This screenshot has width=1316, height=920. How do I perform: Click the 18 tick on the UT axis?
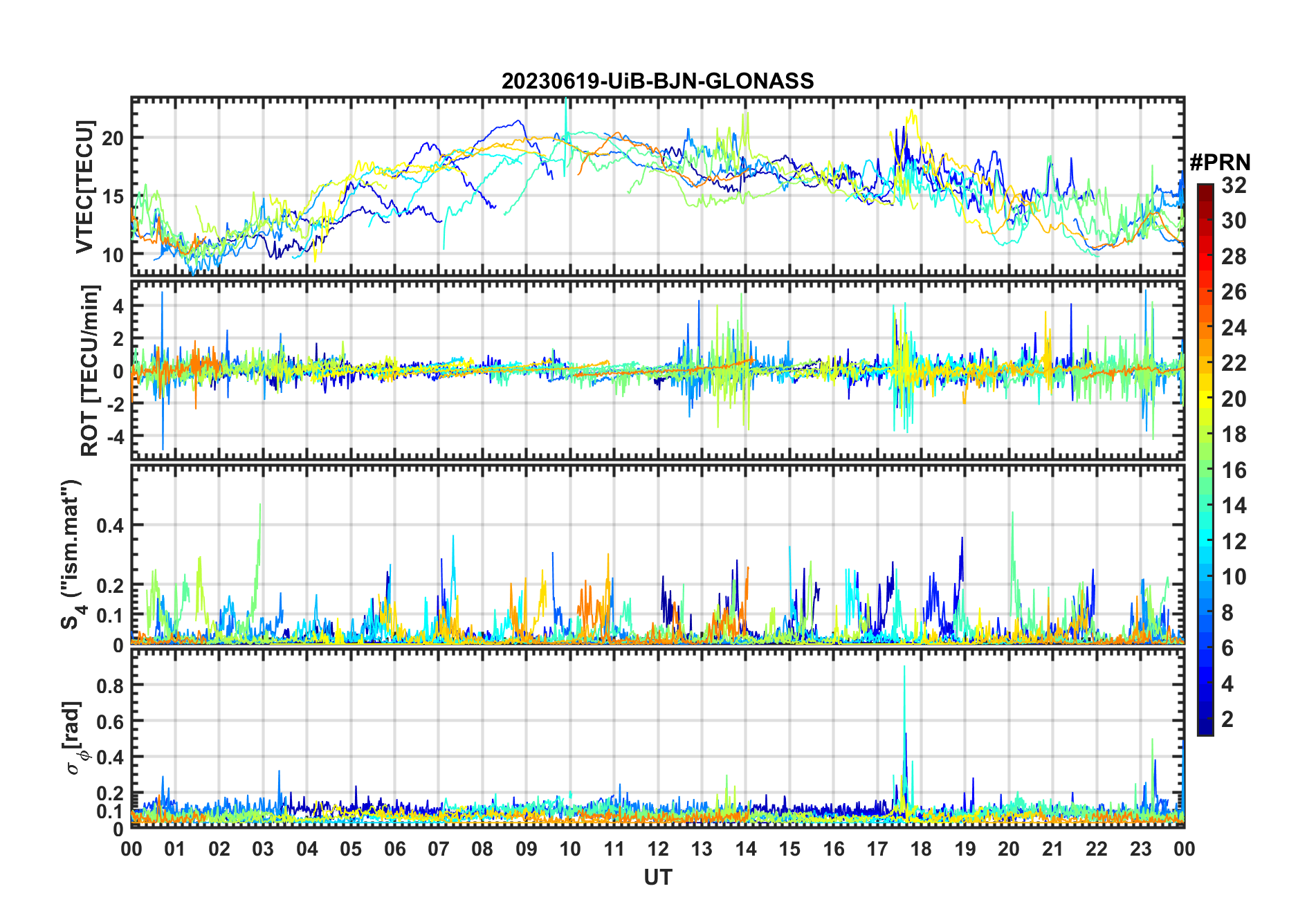[921, 849]
